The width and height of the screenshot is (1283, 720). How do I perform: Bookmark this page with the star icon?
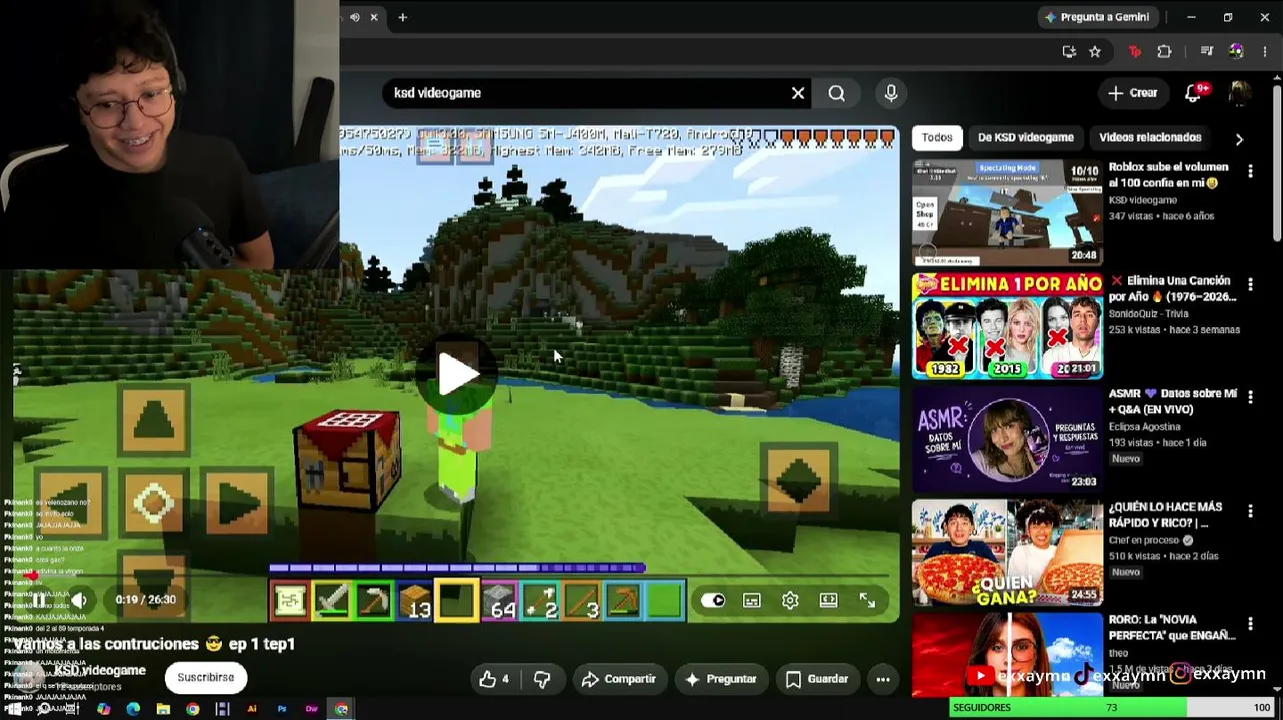[x=1095, y=52]
